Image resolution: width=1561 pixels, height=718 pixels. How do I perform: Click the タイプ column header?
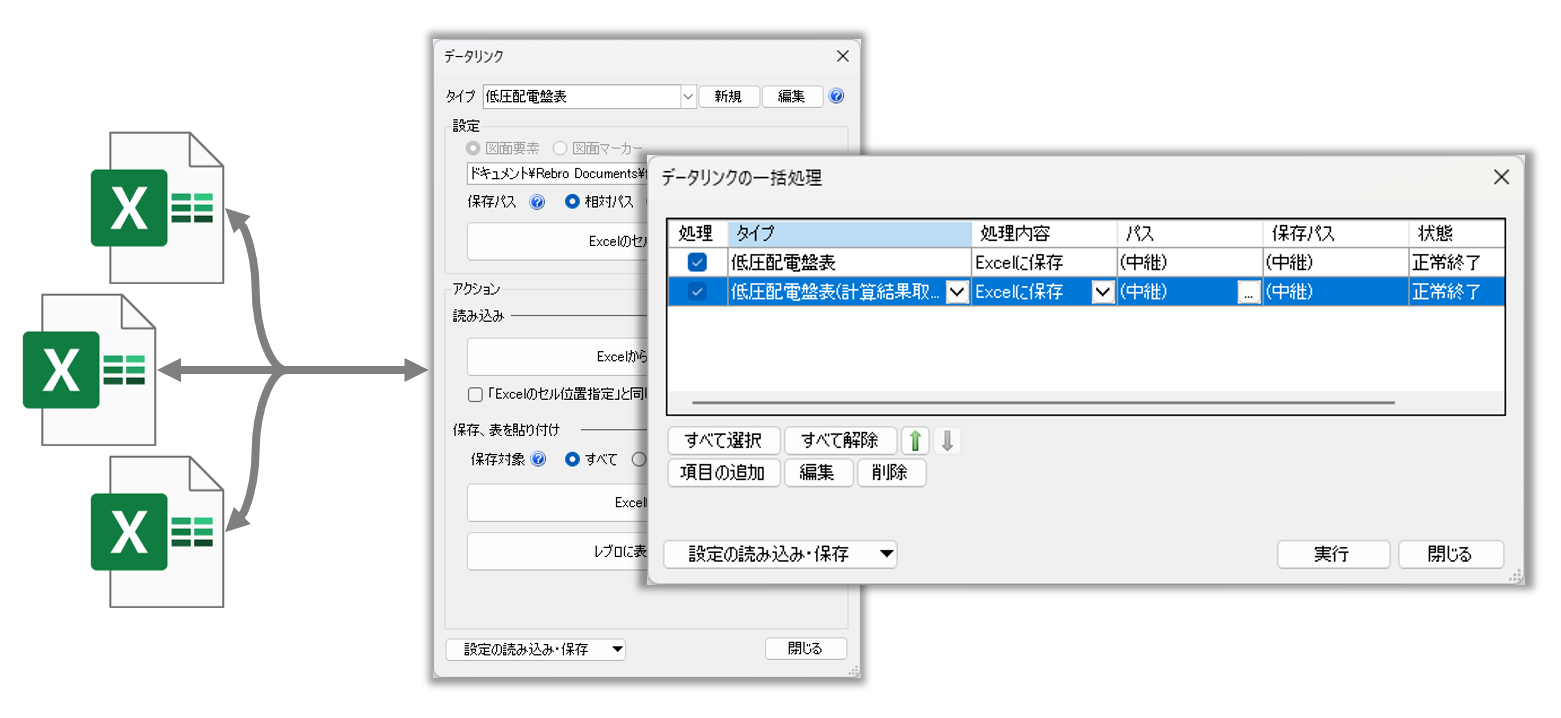tap(849, 233)
